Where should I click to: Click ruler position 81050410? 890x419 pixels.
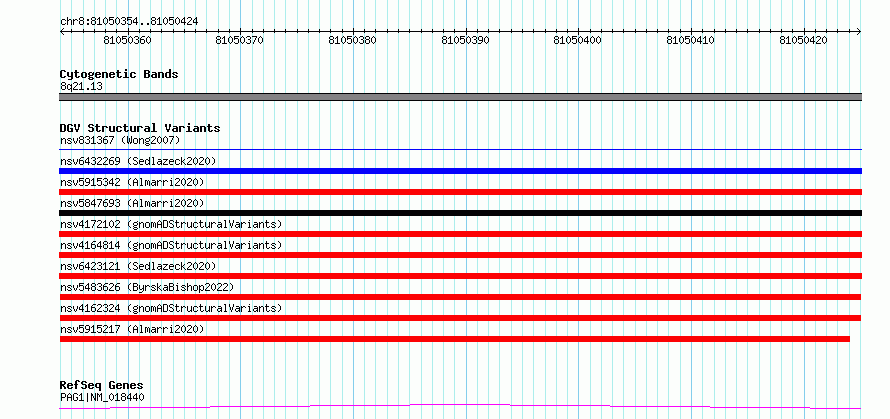[691, 40]
